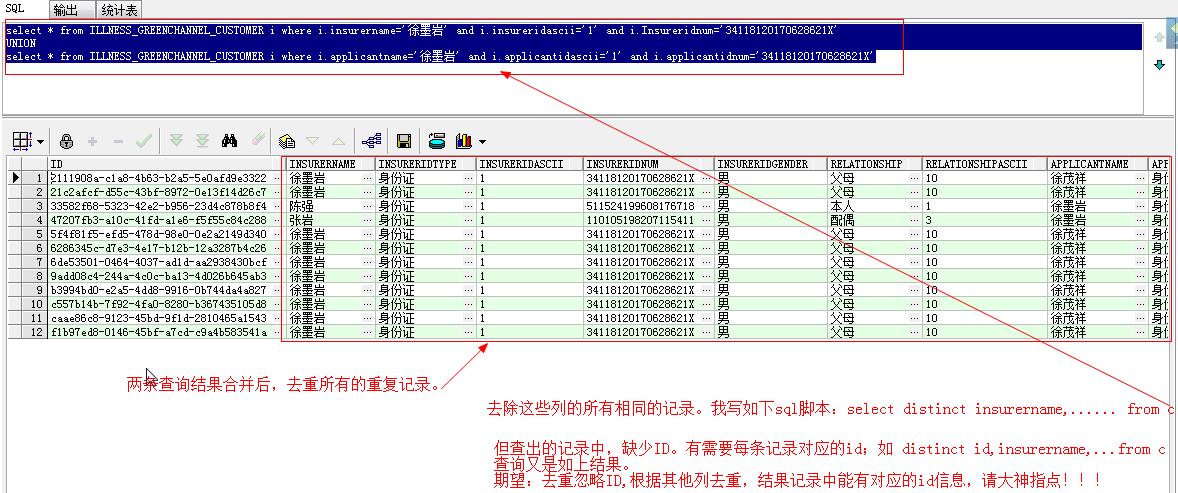The height and width of the screenshot is (493, 1178).
Task: Click ellipsis in 511524199608176718 cell
Action: point(707,206)
